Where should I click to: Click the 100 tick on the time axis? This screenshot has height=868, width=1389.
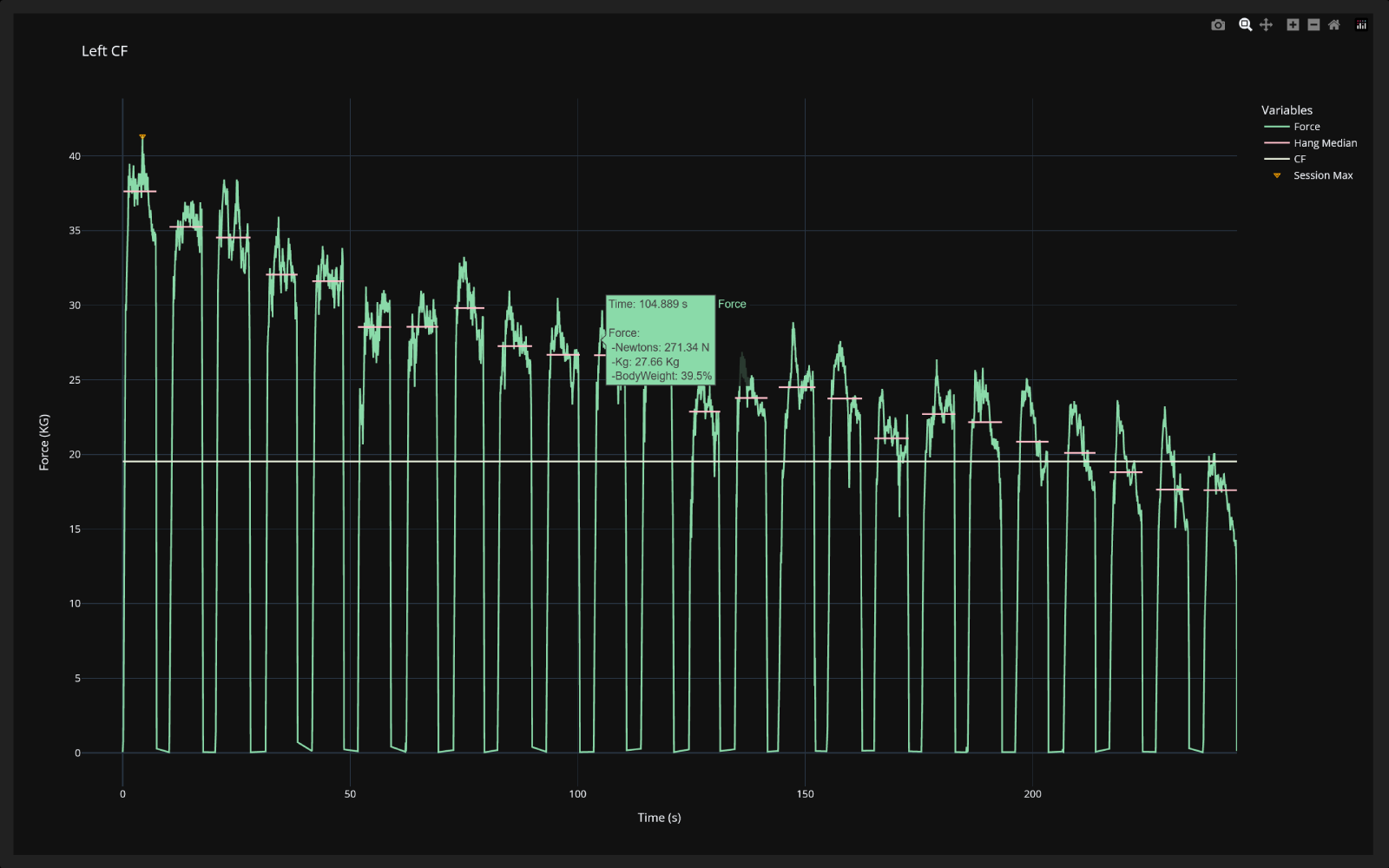click(577, 793)
